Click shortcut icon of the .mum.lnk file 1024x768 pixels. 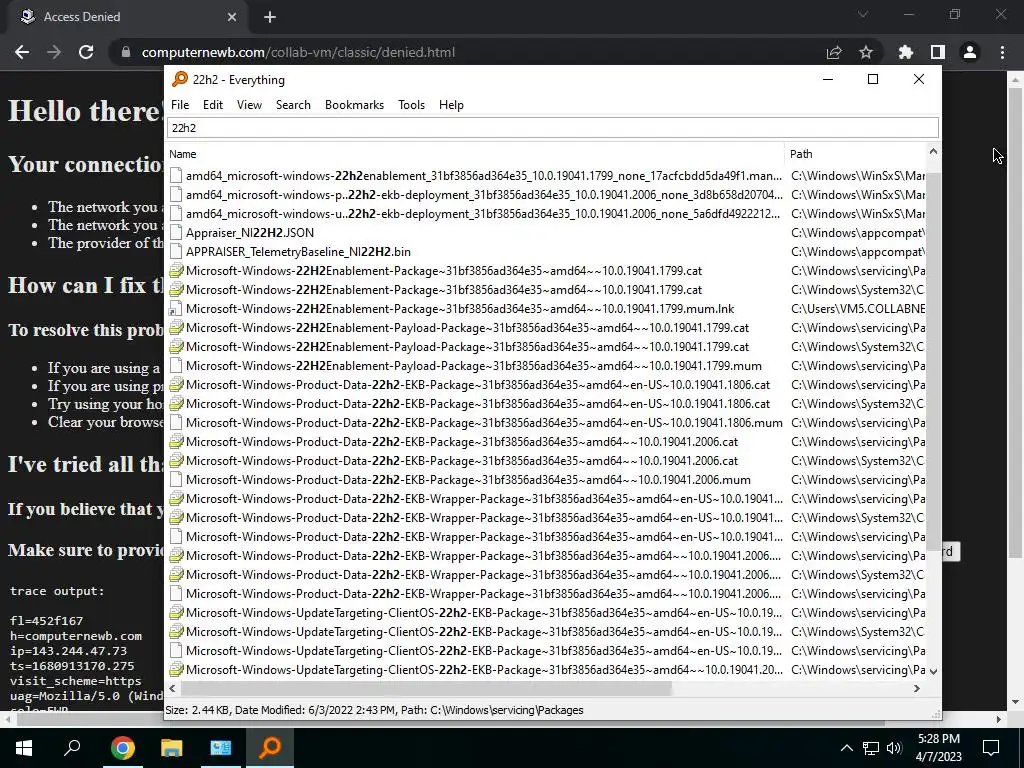click(x=176, y=308)
